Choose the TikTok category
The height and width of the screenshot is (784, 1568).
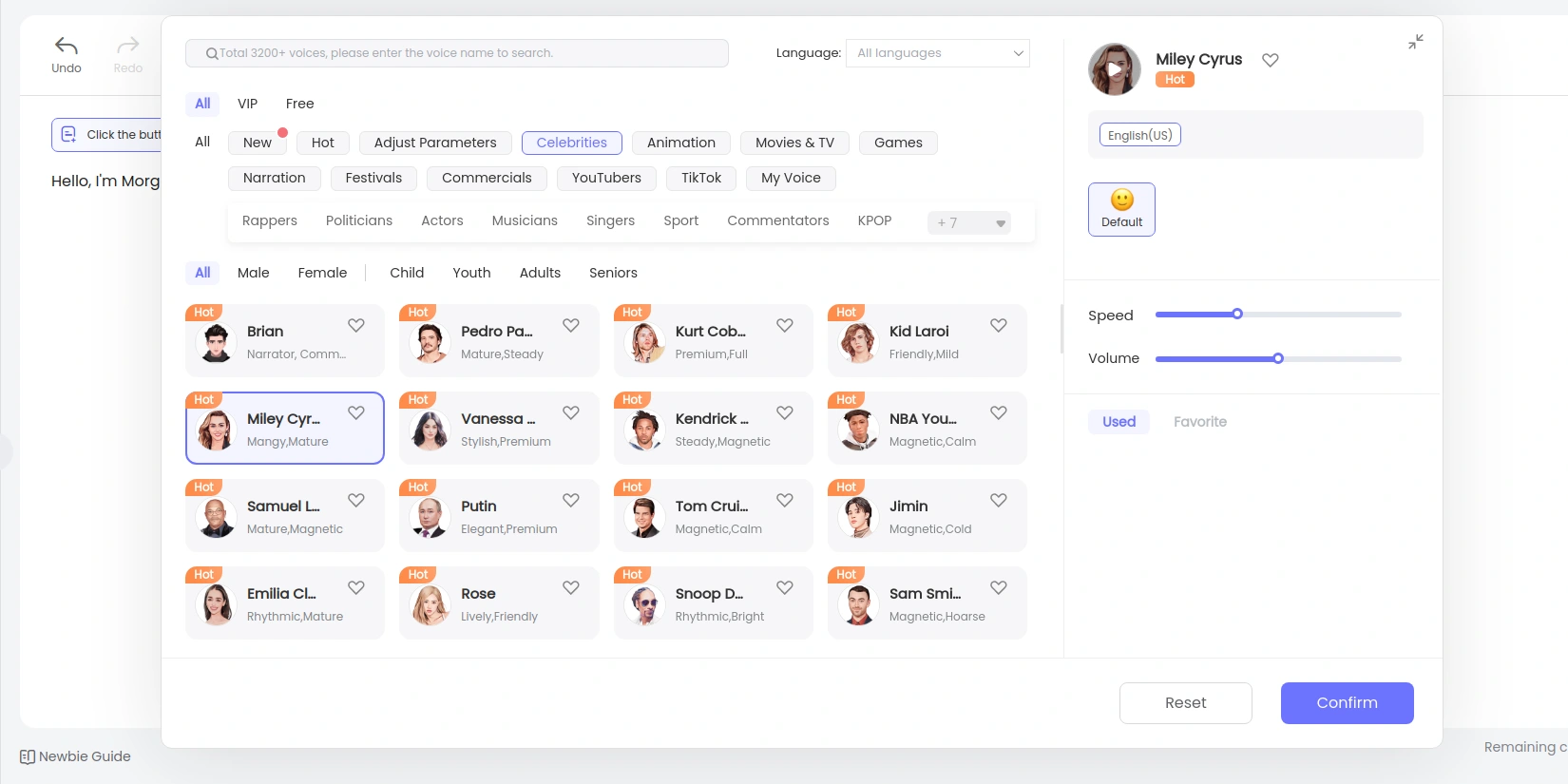[701, 178]
